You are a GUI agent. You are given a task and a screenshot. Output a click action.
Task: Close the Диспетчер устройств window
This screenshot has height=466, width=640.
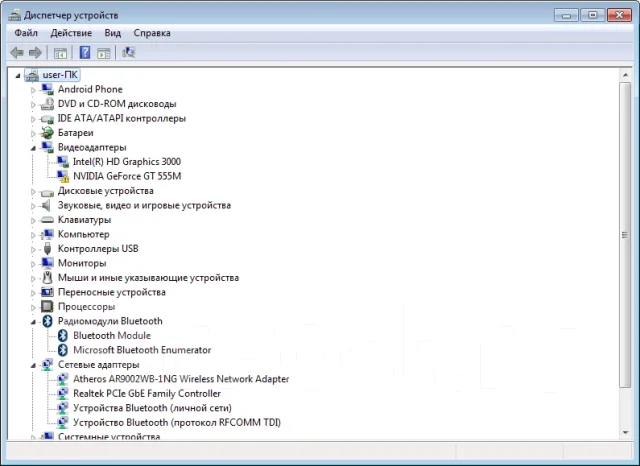pos(619,16)
